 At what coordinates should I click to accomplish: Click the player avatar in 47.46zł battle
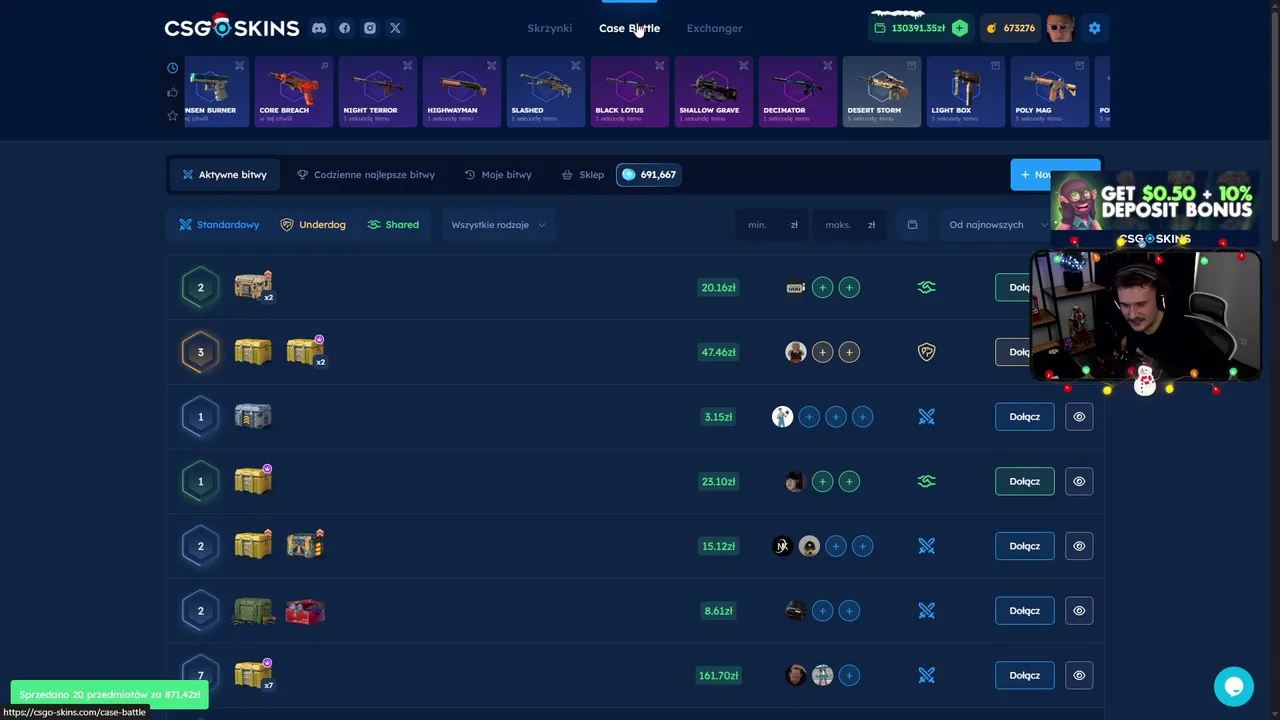click(x=796, y=352)
